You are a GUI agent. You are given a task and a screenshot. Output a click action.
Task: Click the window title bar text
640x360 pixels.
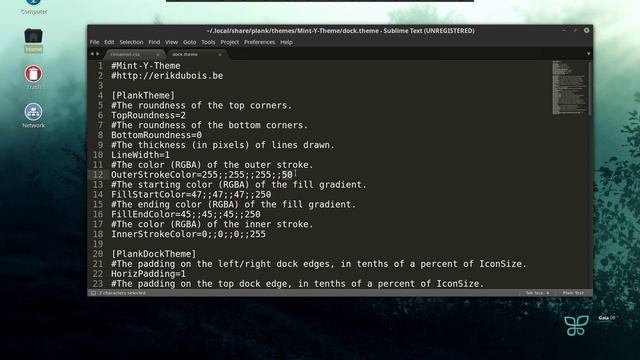[340, 31]
